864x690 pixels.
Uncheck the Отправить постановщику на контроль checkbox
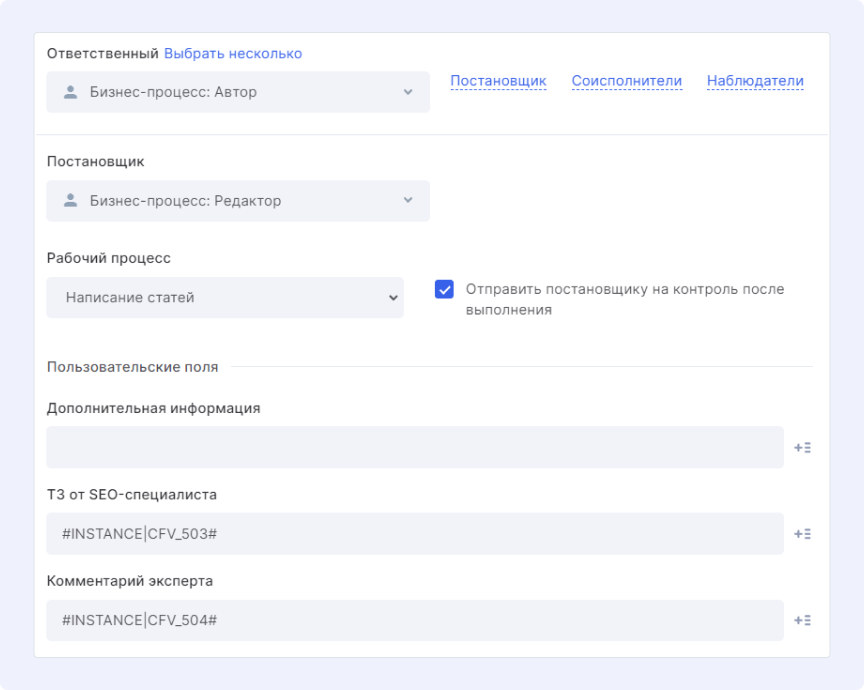click(445, 290)
